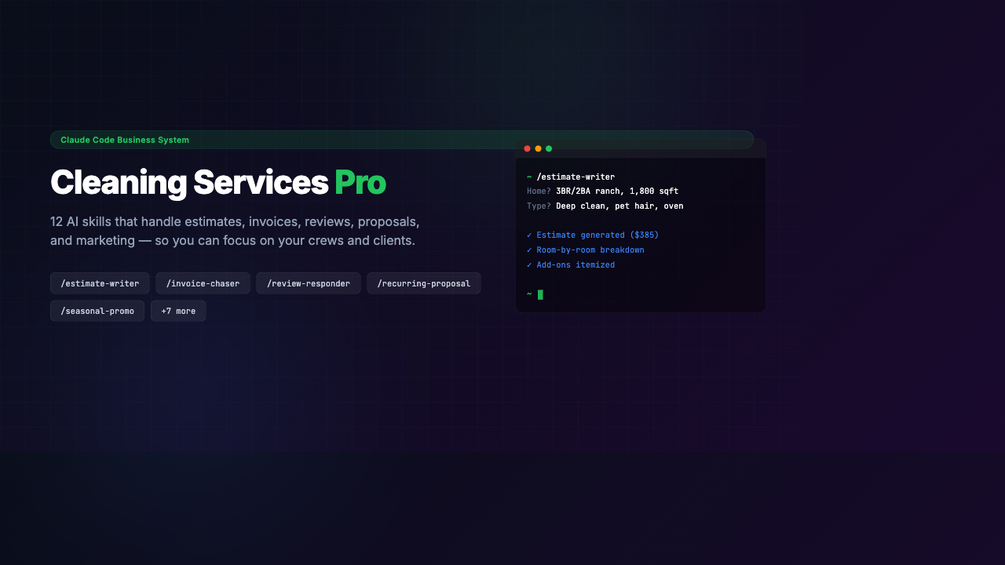This screenshot has width=1005, height=565.
Task: Select the /seasonal-promo skill chip
Action: (x=97, y=311)
